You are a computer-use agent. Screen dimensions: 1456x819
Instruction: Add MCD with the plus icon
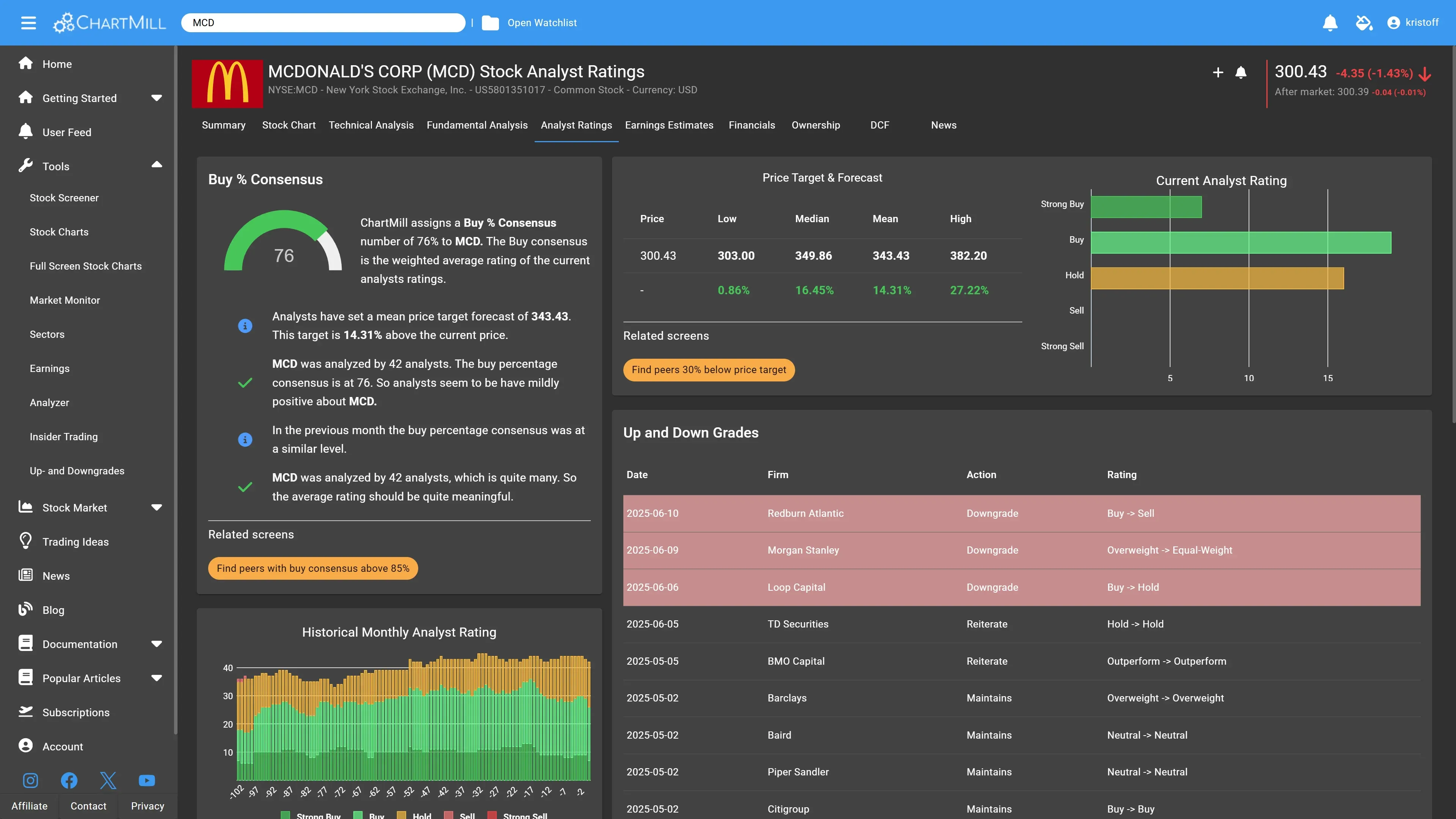point(1218,72)
